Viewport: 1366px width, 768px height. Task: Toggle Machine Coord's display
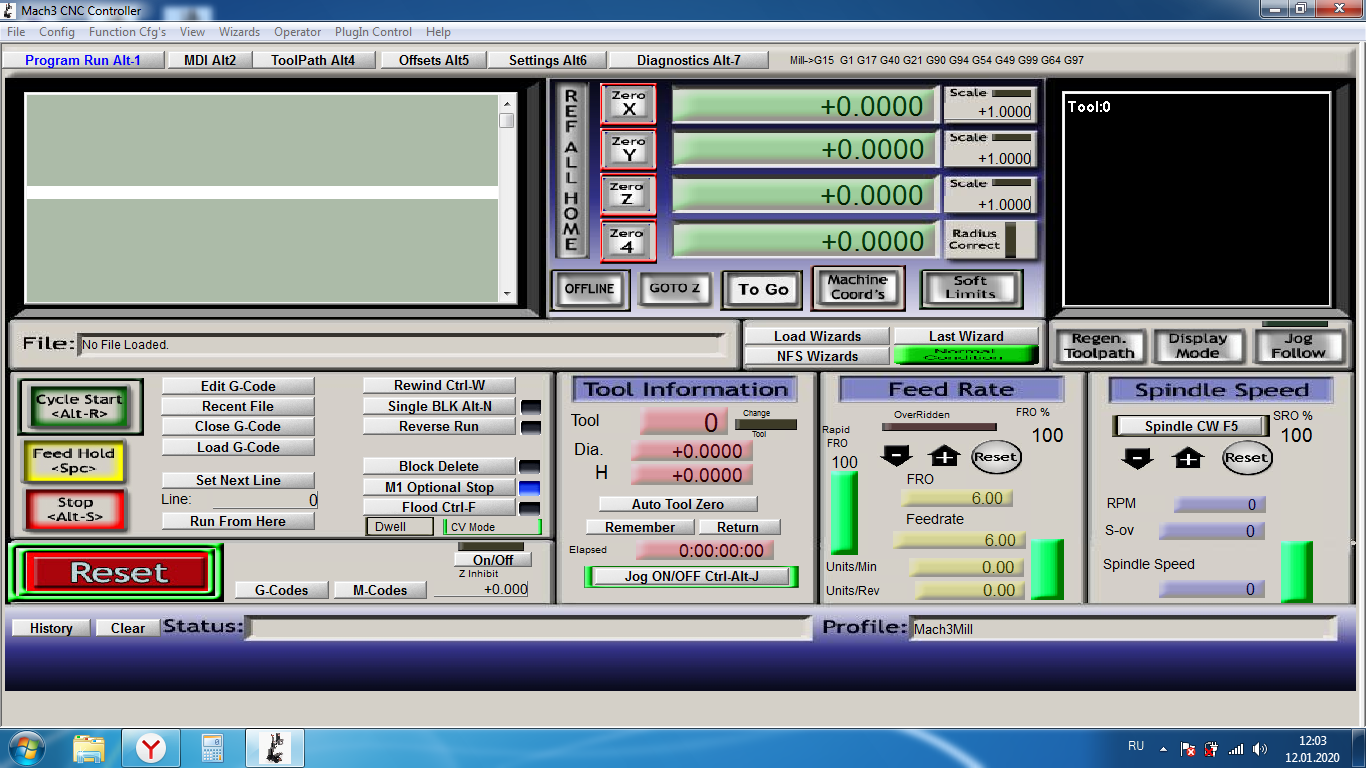click(858, 288)
